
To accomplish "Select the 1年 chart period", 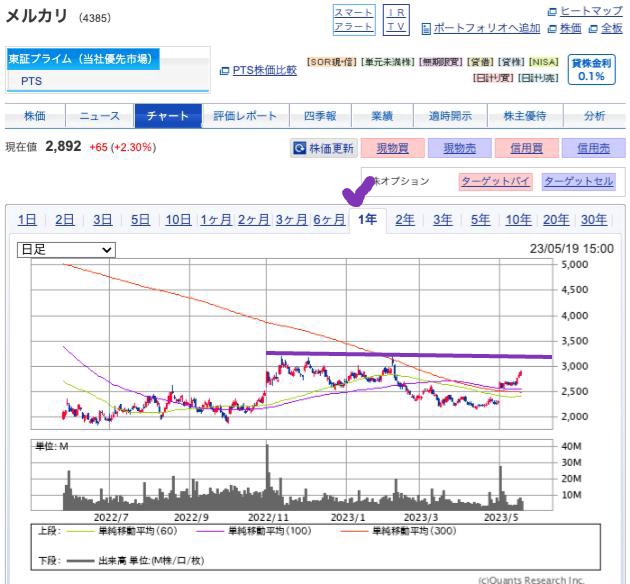I will tap(368, 220).
